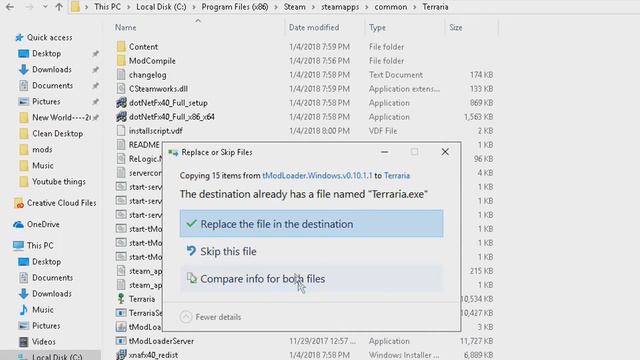640x360 pixels.
Task: Select Quick access star icon
Action: (19, 38)
